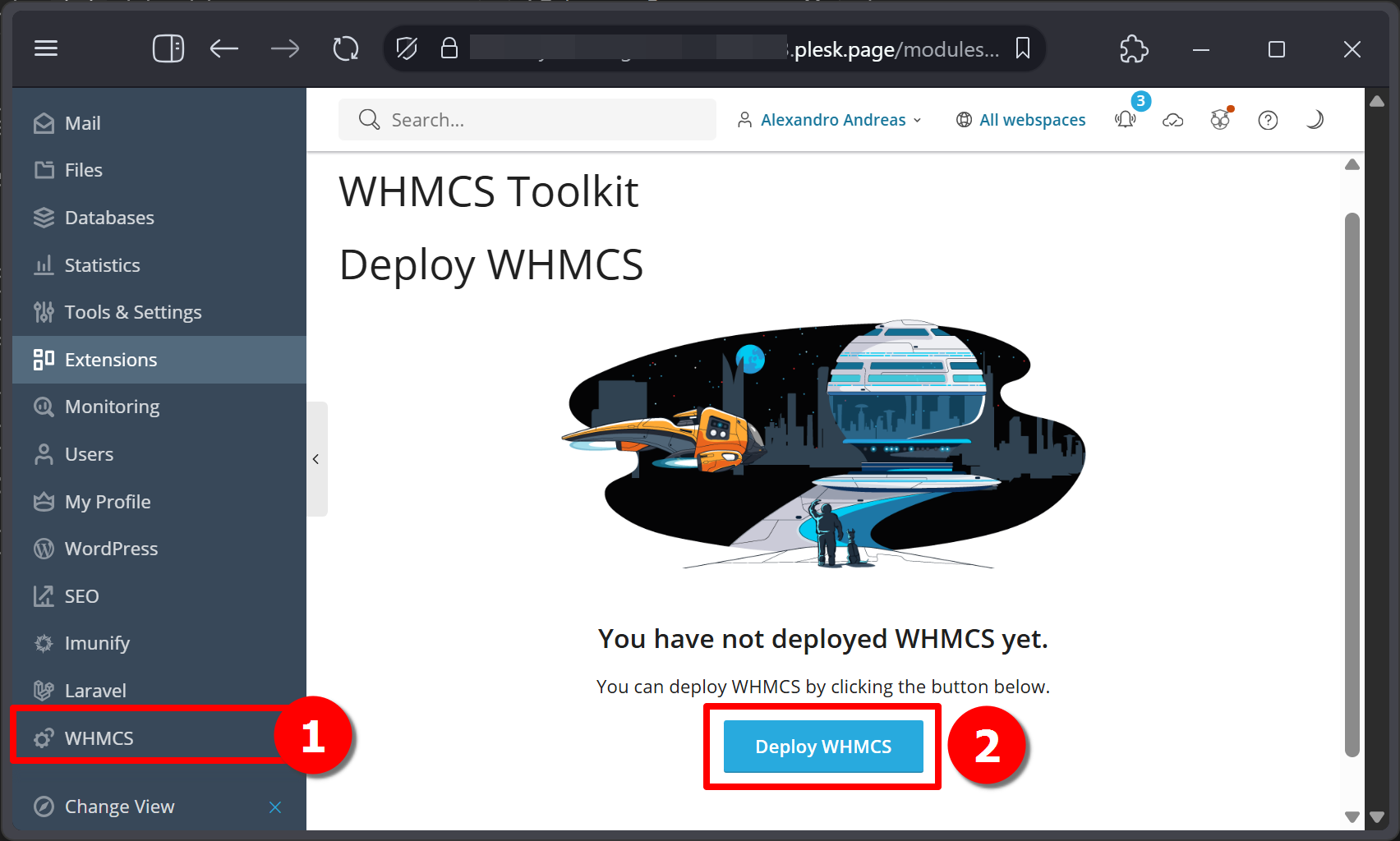Open All webspaces selector
Viewport: 1400px width, 841px height.
(1020, 120)
